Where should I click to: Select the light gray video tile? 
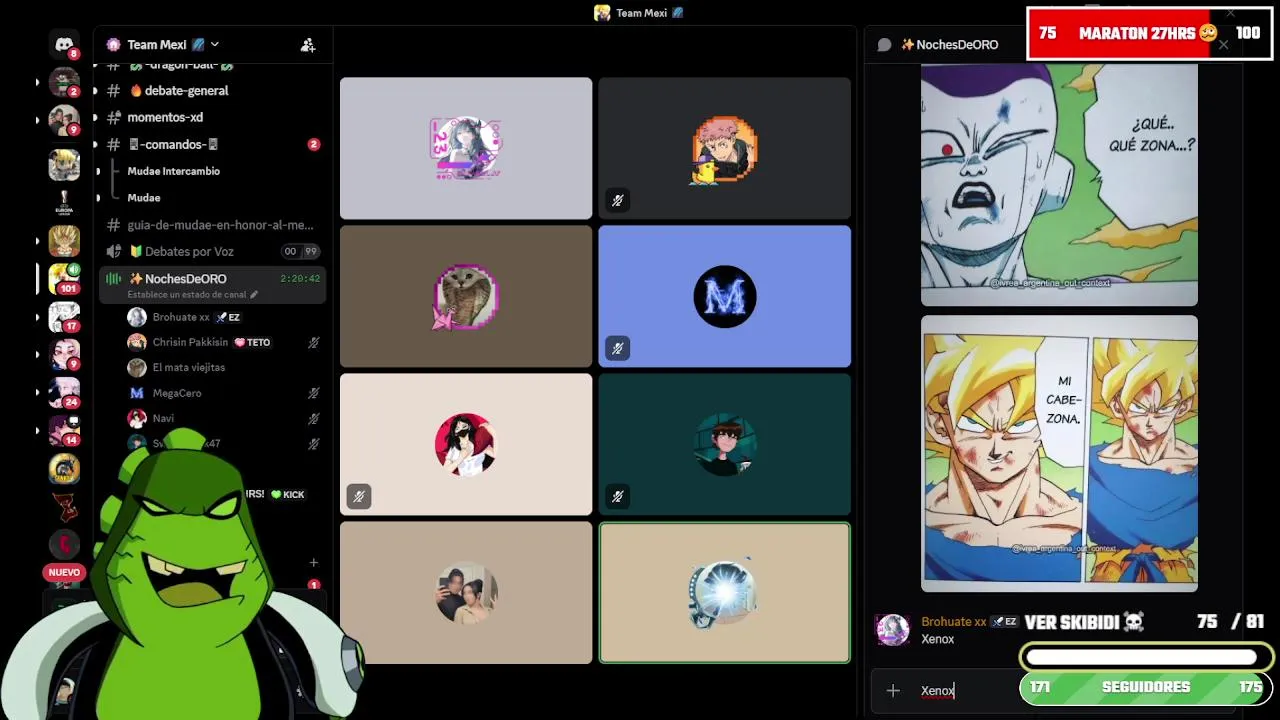point(466,148)
